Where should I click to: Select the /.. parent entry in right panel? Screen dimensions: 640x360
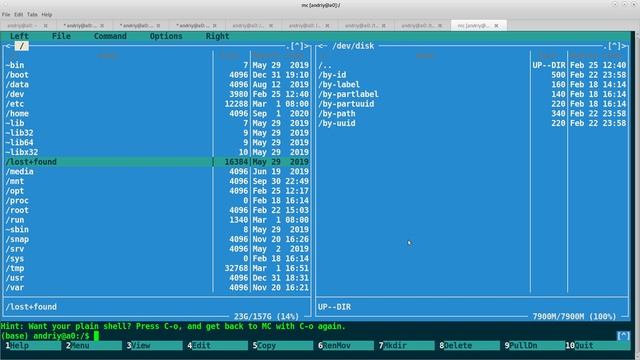pyautogui.click(x=472, y=65)
